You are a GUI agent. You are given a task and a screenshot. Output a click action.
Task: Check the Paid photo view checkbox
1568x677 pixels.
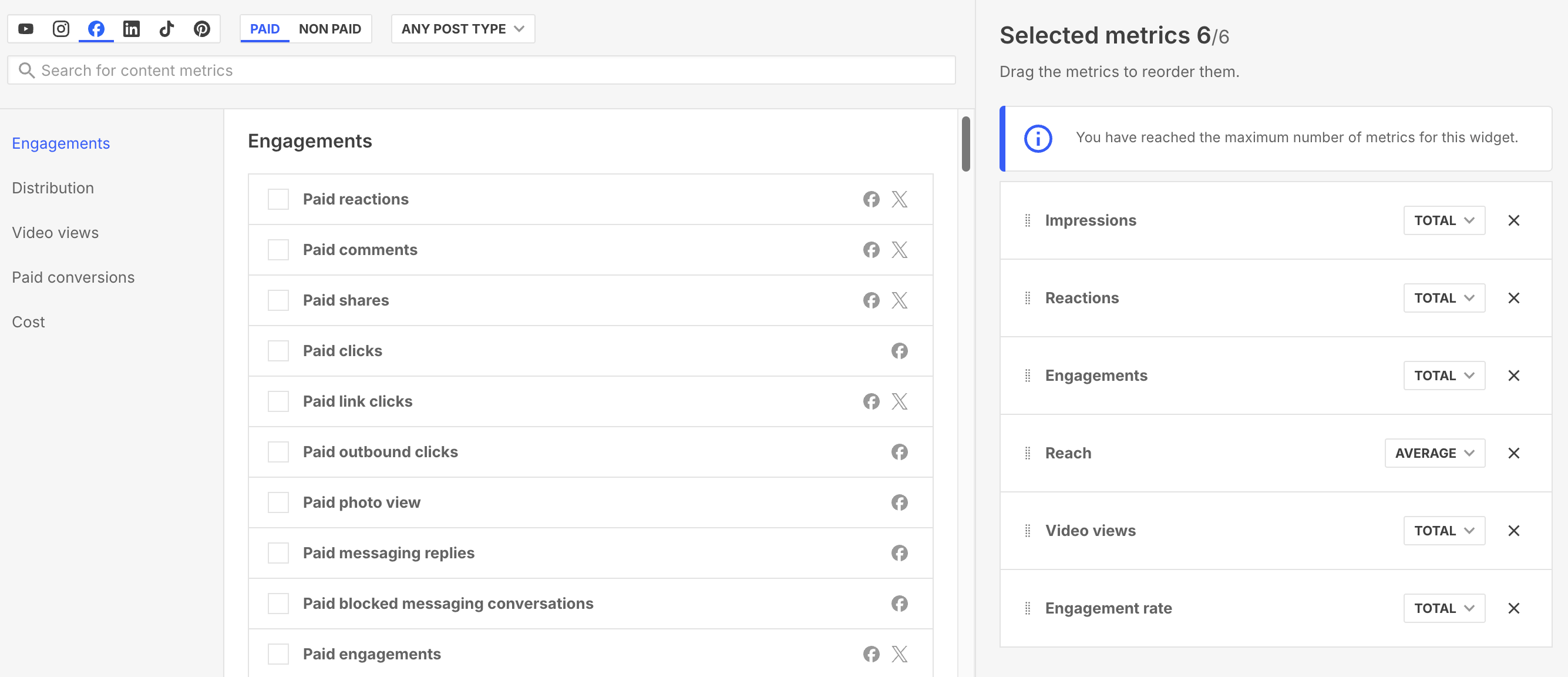click(x=278, y=502)
